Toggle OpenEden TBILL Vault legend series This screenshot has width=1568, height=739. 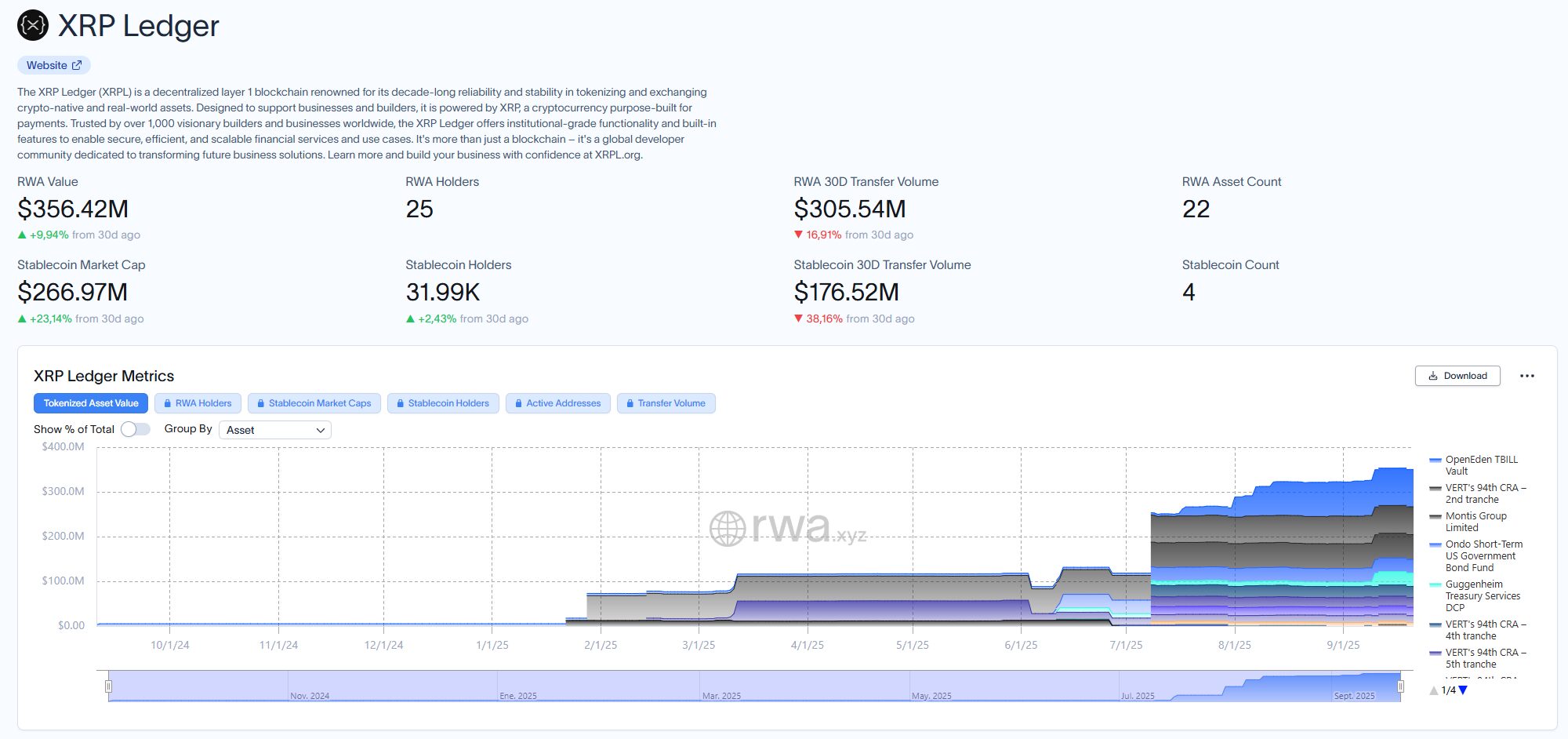(x=1474, y=465)
